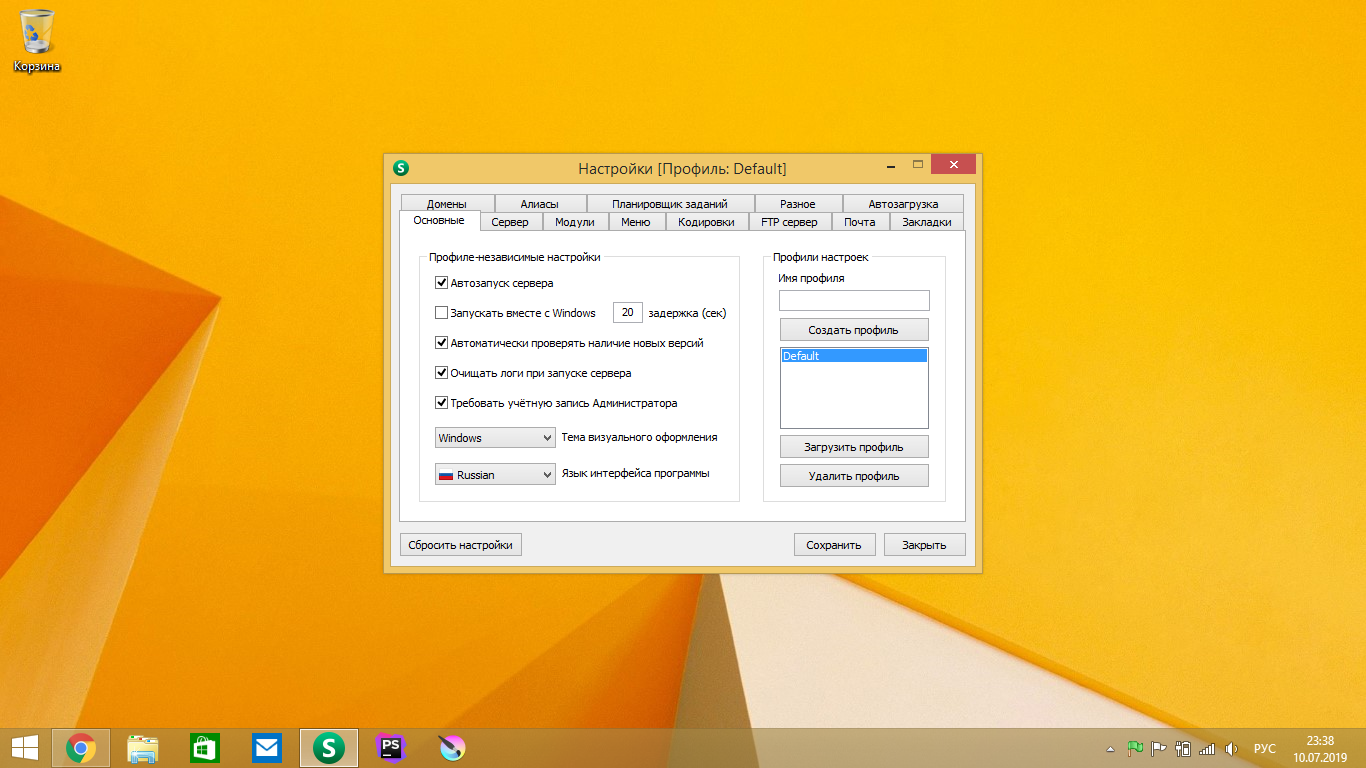Switch to the Домены tab
1366x768 pixels.
446,204
